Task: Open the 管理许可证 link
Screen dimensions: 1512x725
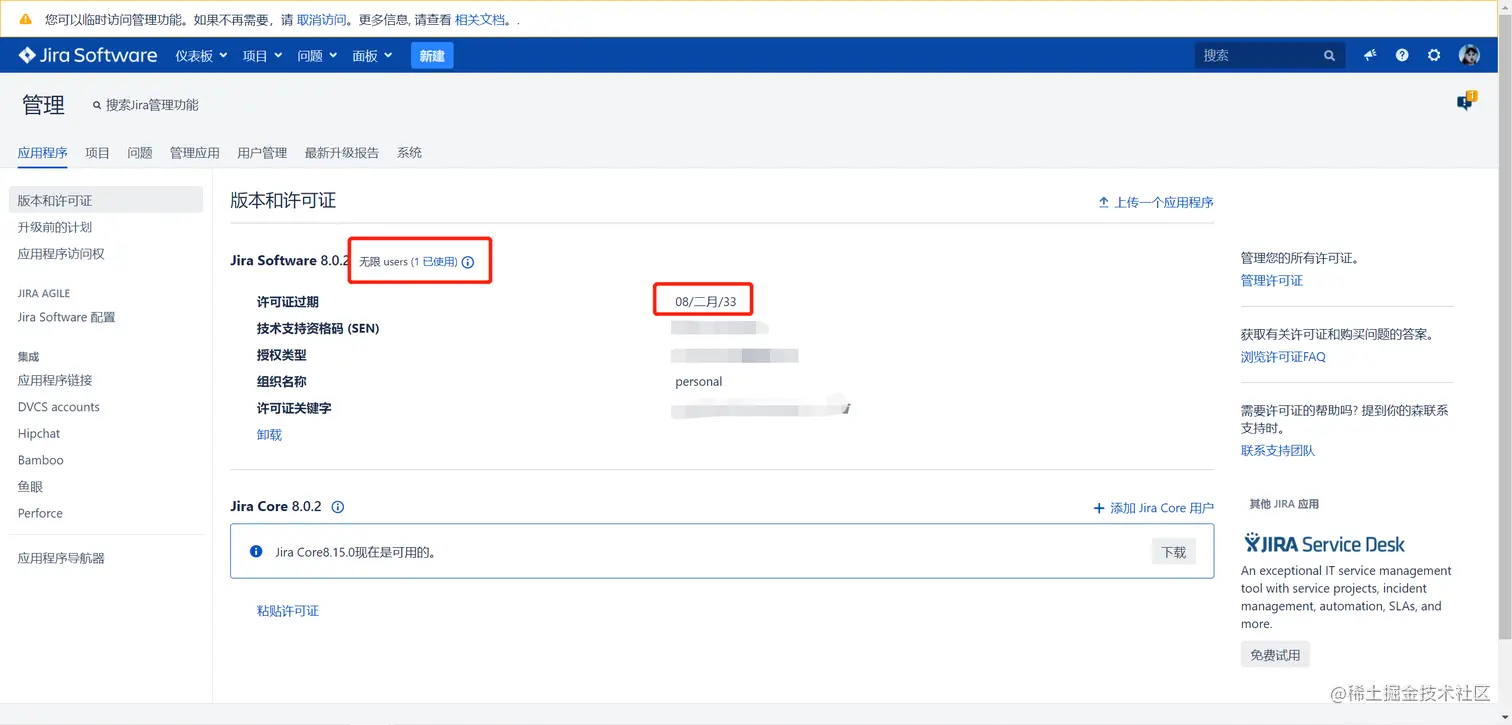Action: (x=1272, y=281)
